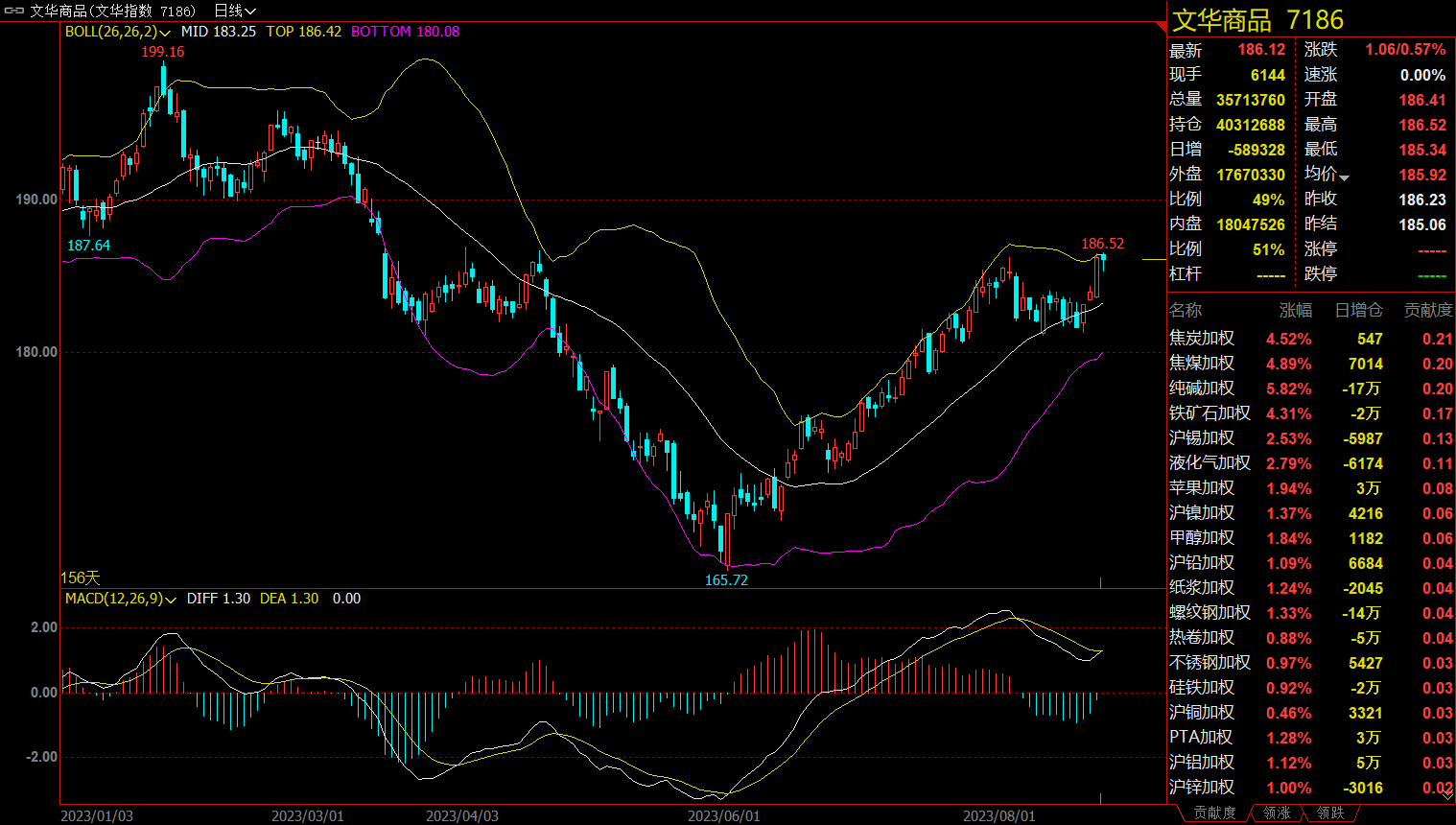Sort list by 涨幅 column header
Image resolution: width=1456 pixels, height=825 pixels.
[x=1295, y=310]
